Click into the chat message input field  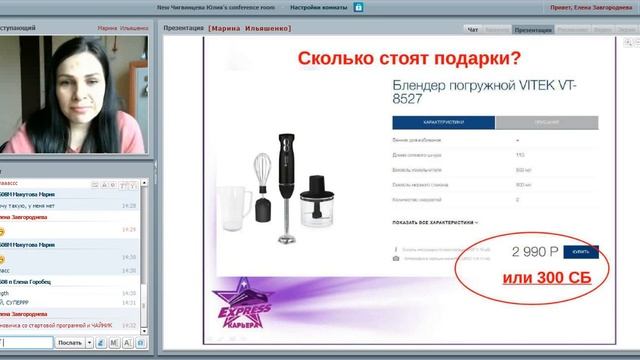coord(27,343)
